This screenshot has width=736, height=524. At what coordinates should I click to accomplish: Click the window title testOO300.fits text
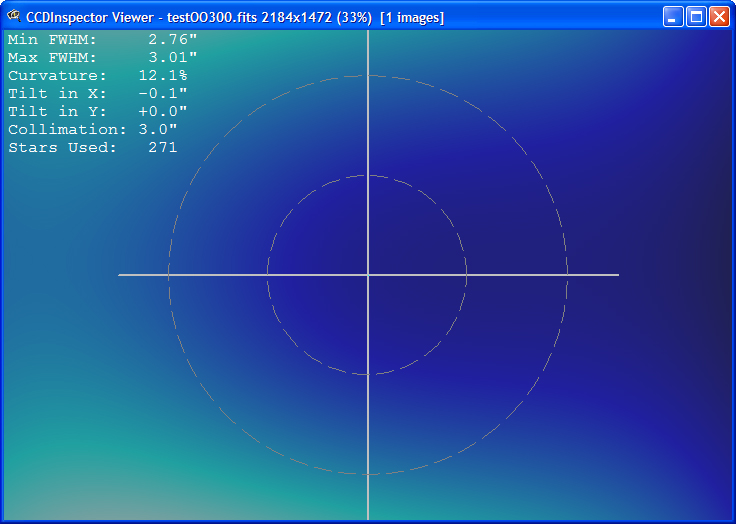(212, 18)
